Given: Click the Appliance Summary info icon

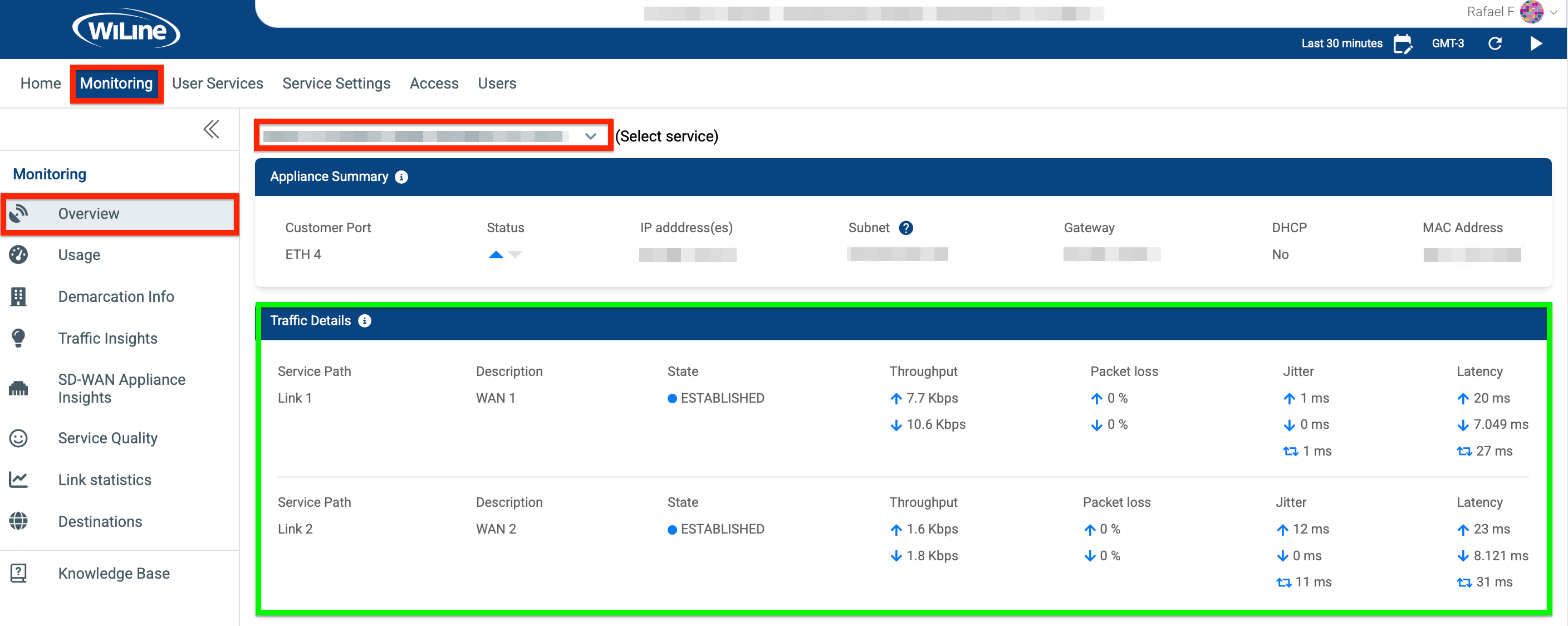Looking at the screenshot, I should coord(401,177).
